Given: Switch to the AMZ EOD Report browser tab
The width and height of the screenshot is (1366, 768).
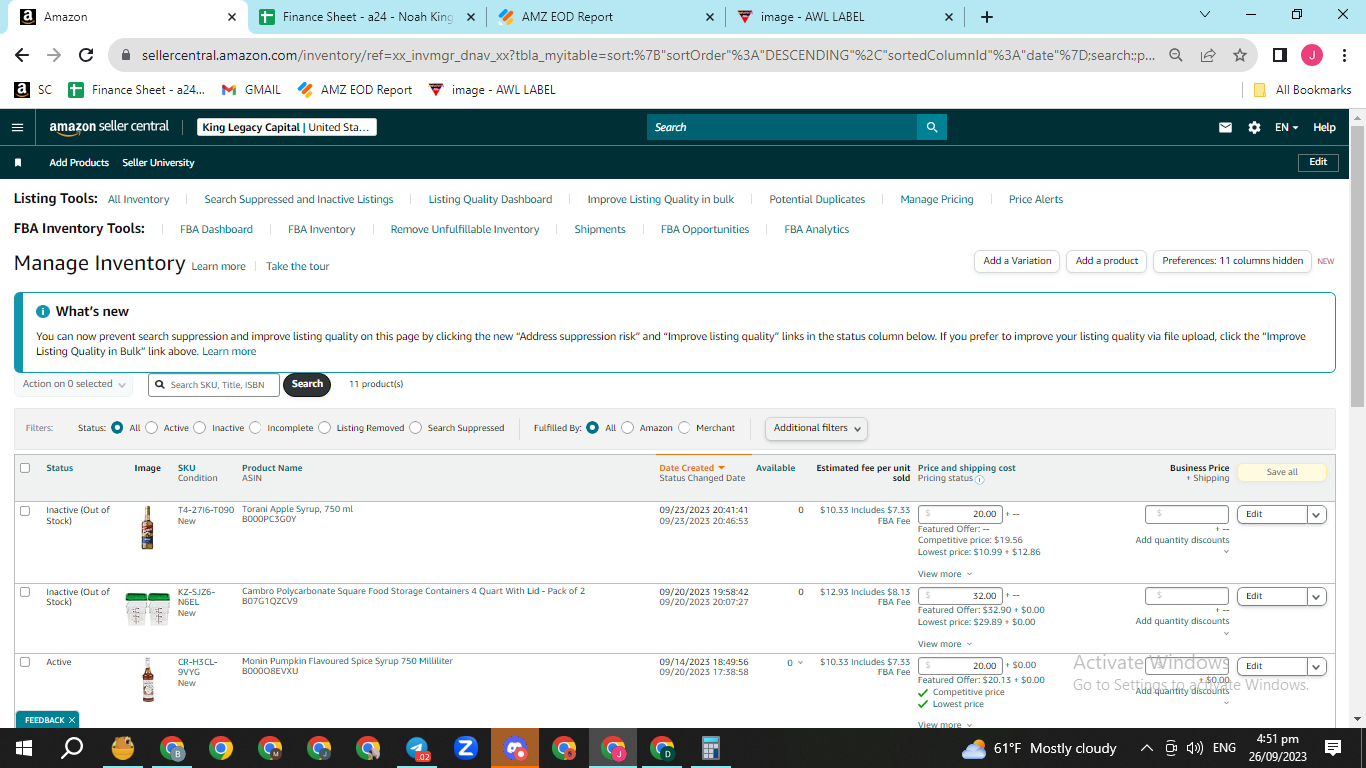Looking at the screenshot, I should [x=607, y=17].
